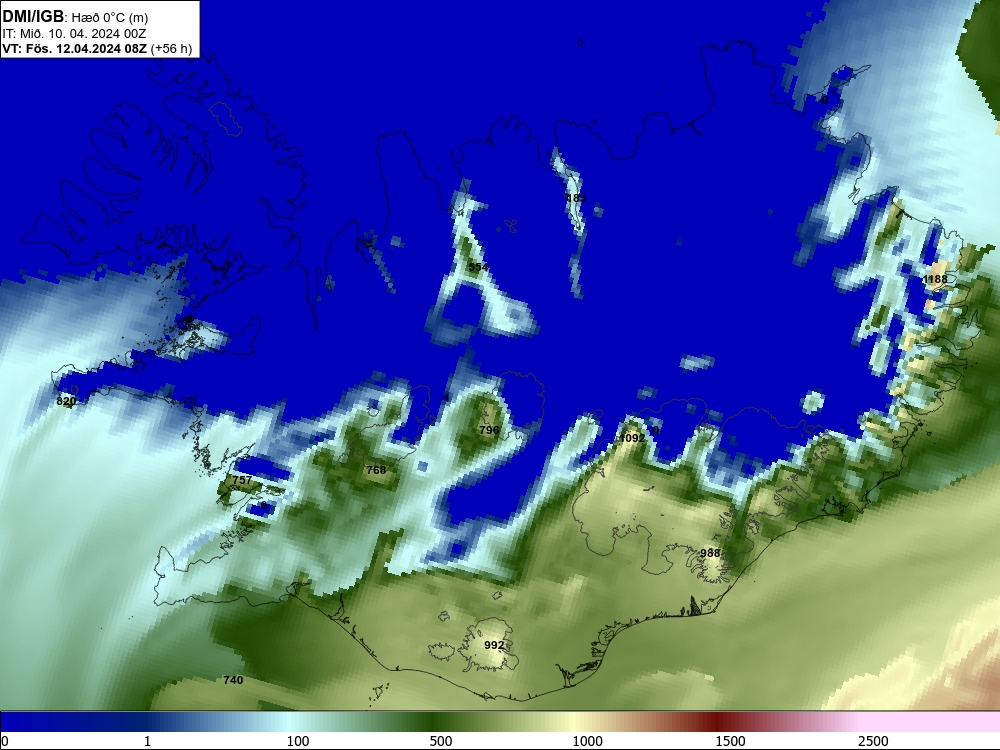Click the map value 1188

coord(935,279)
